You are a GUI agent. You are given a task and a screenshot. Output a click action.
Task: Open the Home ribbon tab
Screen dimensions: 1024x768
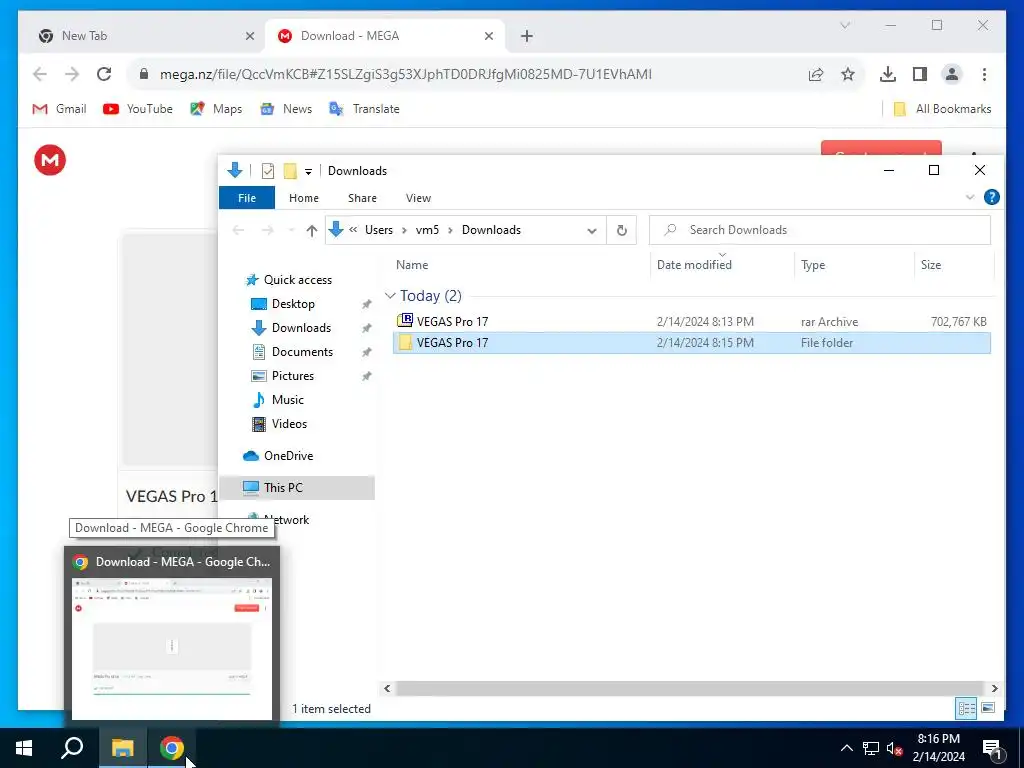coord(304,198)
